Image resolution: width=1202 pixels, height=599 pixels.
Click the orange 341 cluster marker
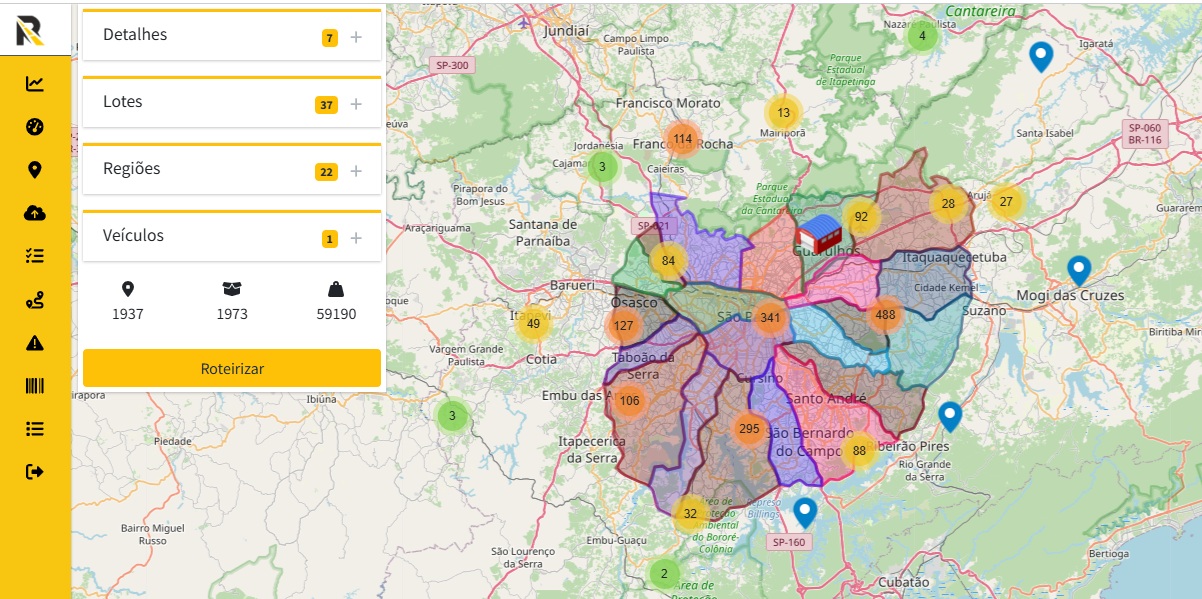click(x=770, y=319)
